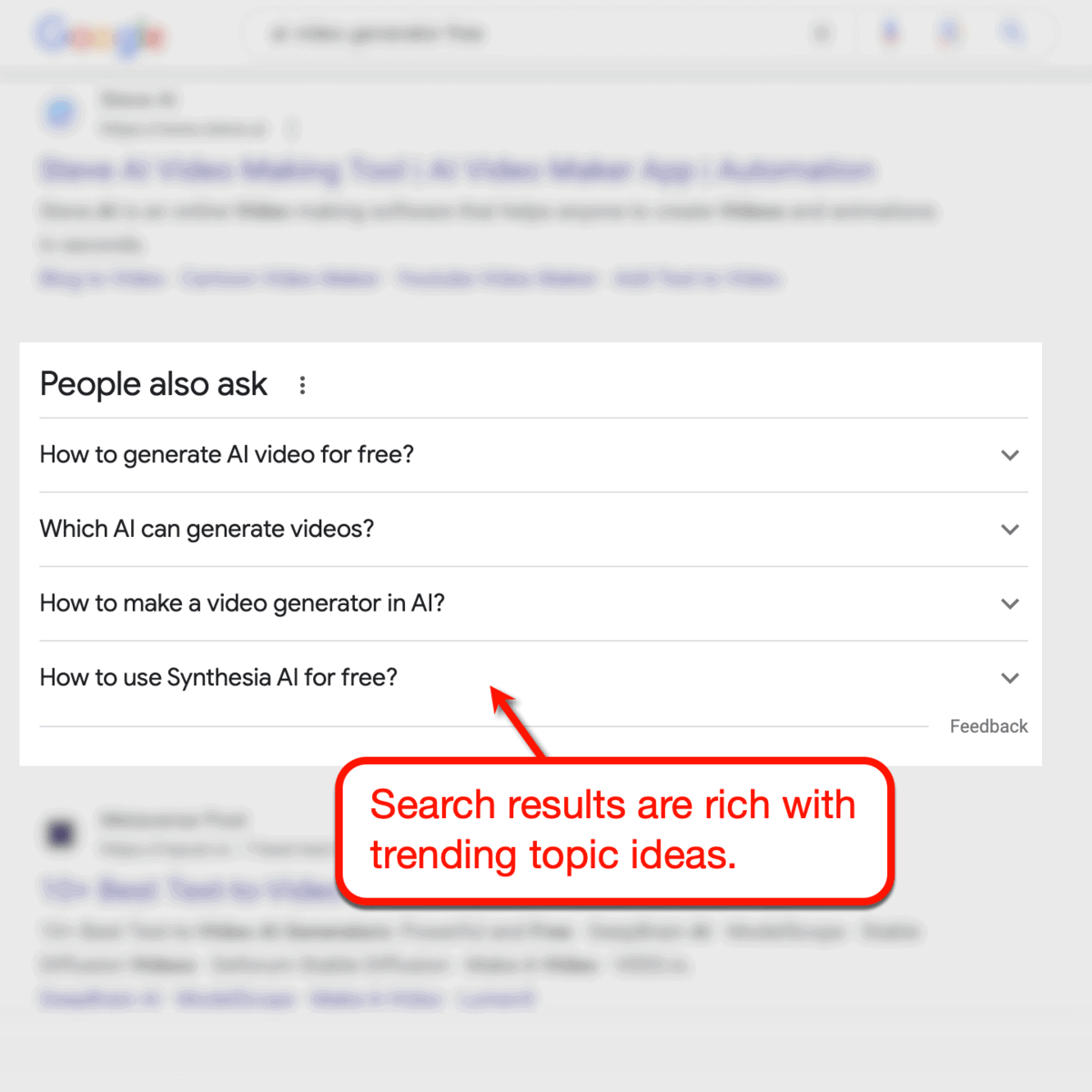Activate voice search with the microphone icon

[x=890, y=33]
